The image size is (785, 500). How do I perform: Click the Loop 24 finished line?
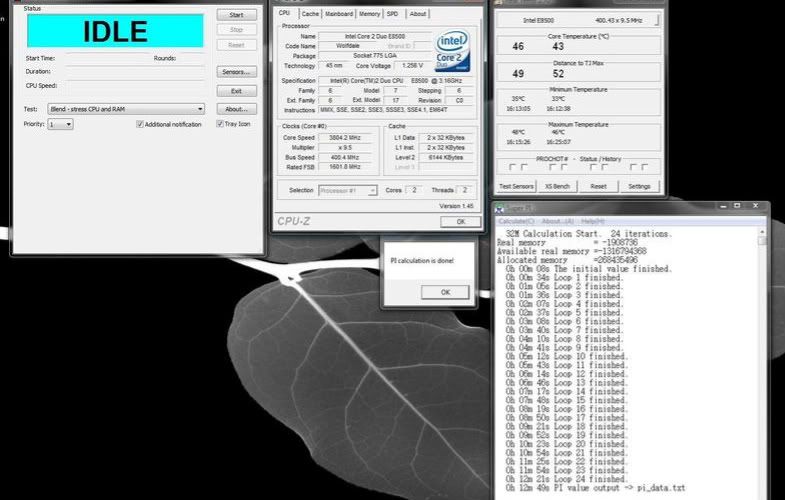[x=566, y=479]
